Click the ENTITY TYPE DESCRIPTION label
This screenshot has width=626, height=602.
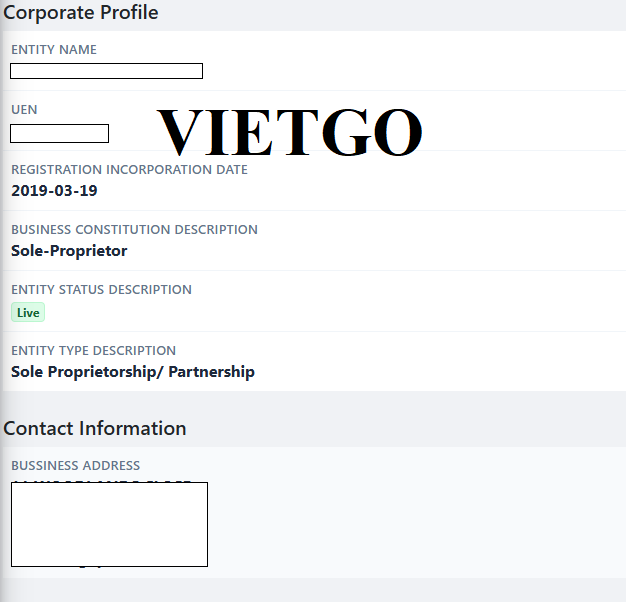(93, 351)
